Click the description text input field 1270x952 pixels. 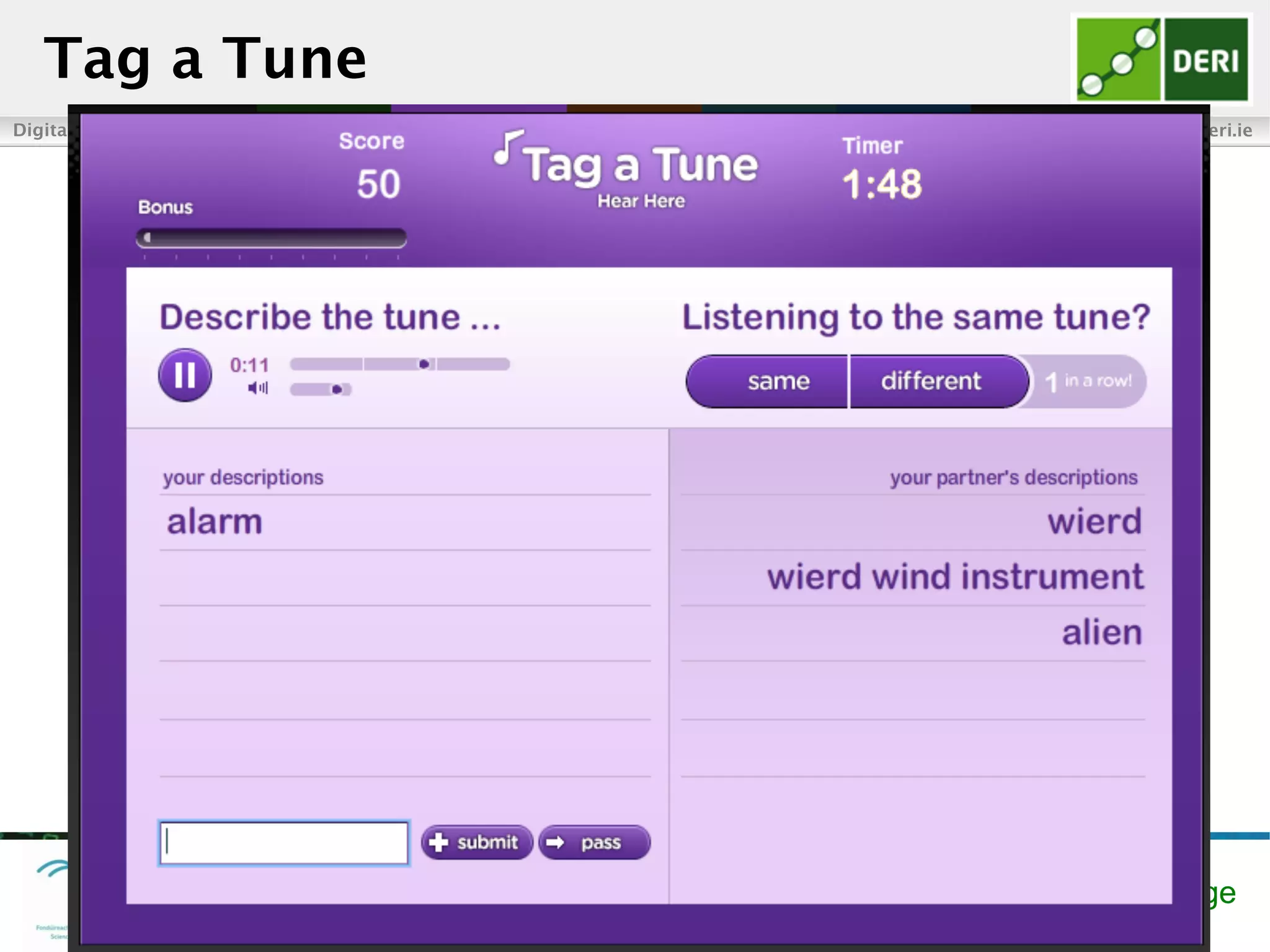[284, 843]
